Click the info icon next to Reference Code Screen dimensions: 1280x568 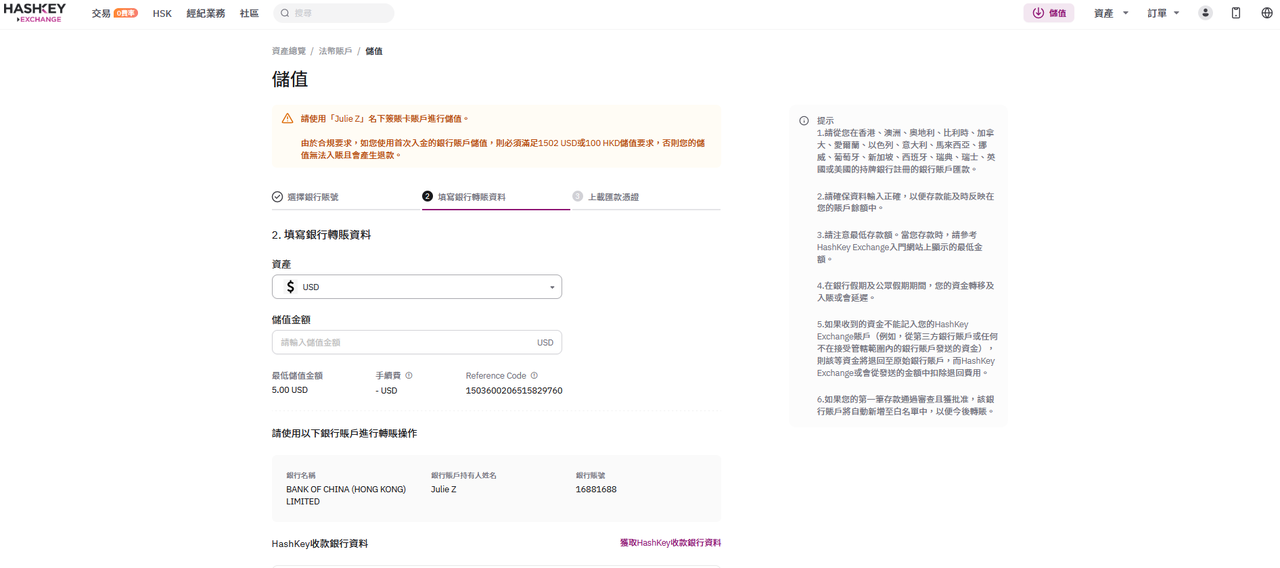tap(534, 376)
